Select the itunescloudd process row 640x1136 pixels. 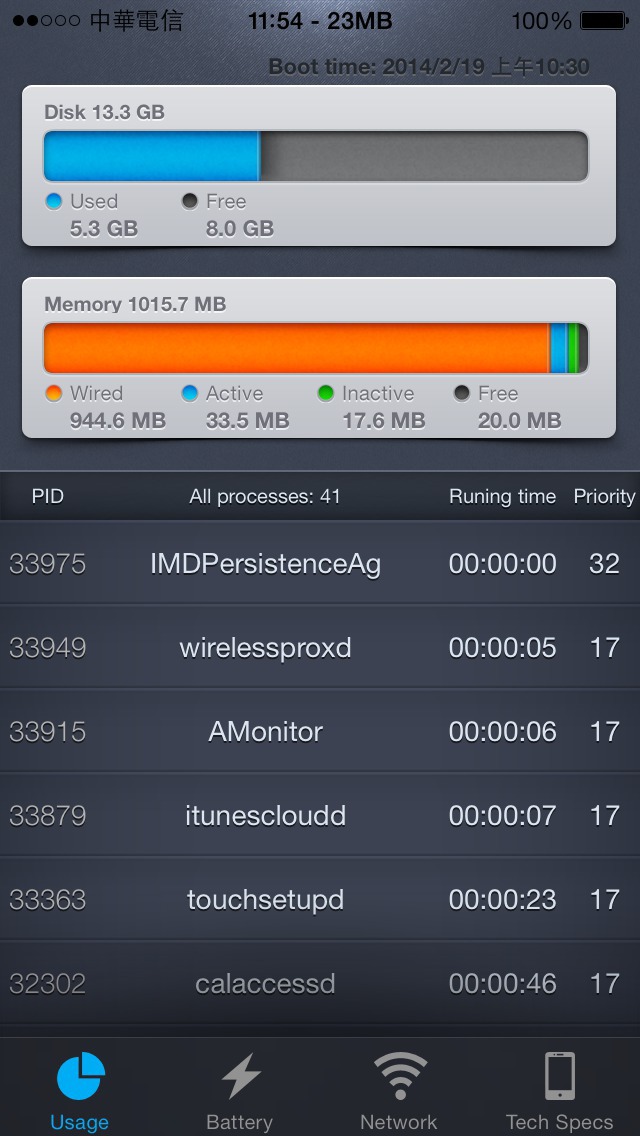click(320, 815)
